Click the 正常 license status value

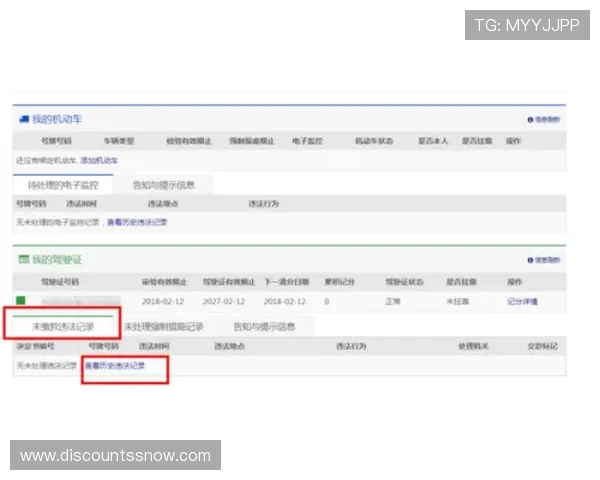[x=393, y=301]
